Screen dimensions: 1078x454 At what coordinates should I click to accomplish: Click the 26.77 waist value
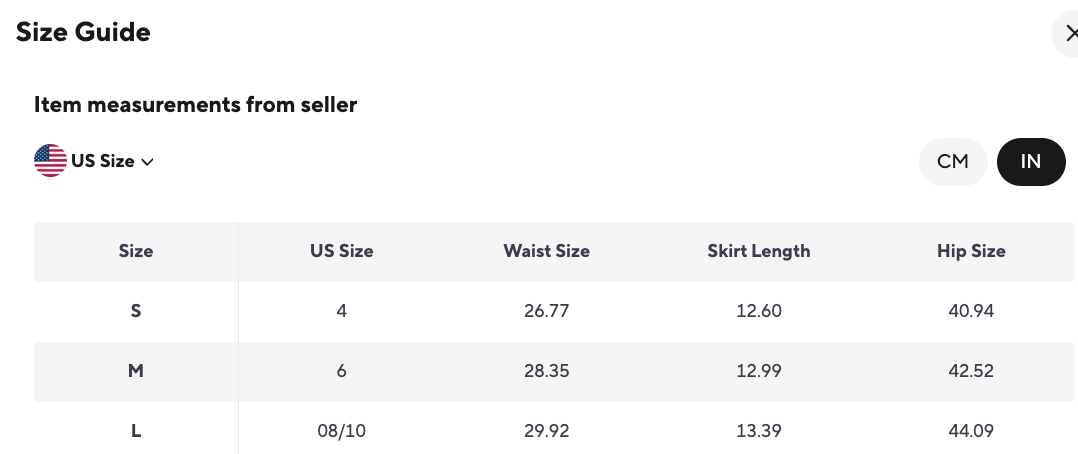[546, 311]
